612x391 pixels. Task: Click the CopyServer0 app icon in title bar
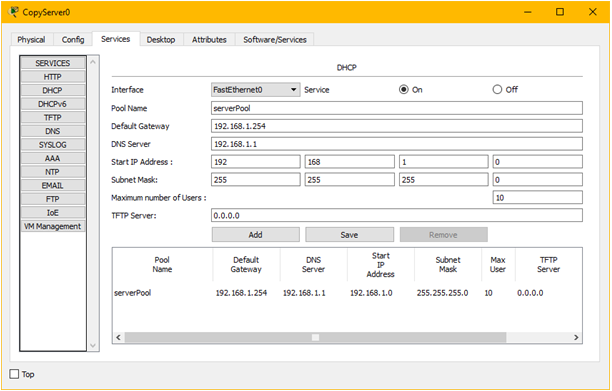[x=13, y=12]
